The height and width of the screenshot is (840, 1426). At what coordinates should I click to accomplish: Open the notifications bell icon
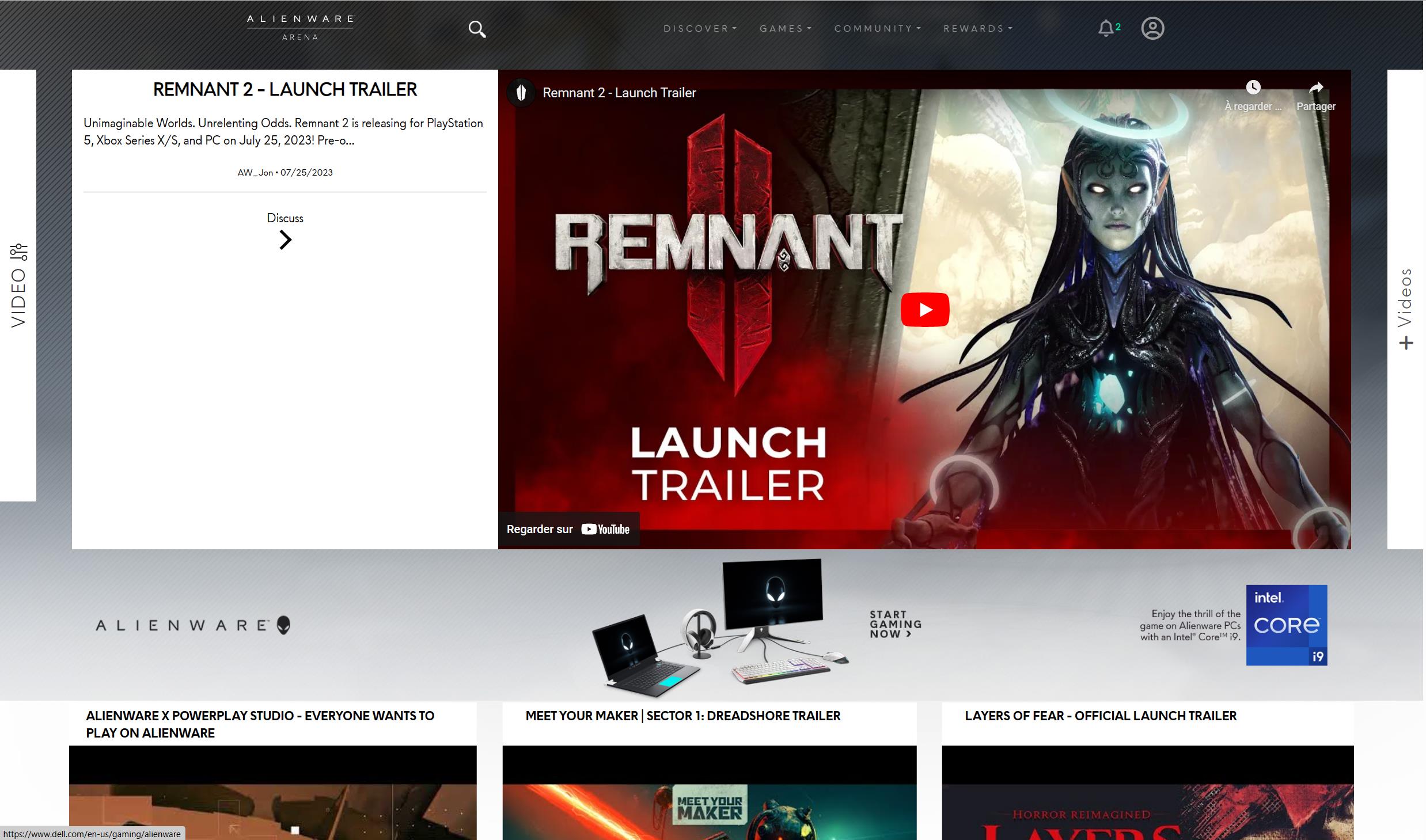[x=1106, y=28]
